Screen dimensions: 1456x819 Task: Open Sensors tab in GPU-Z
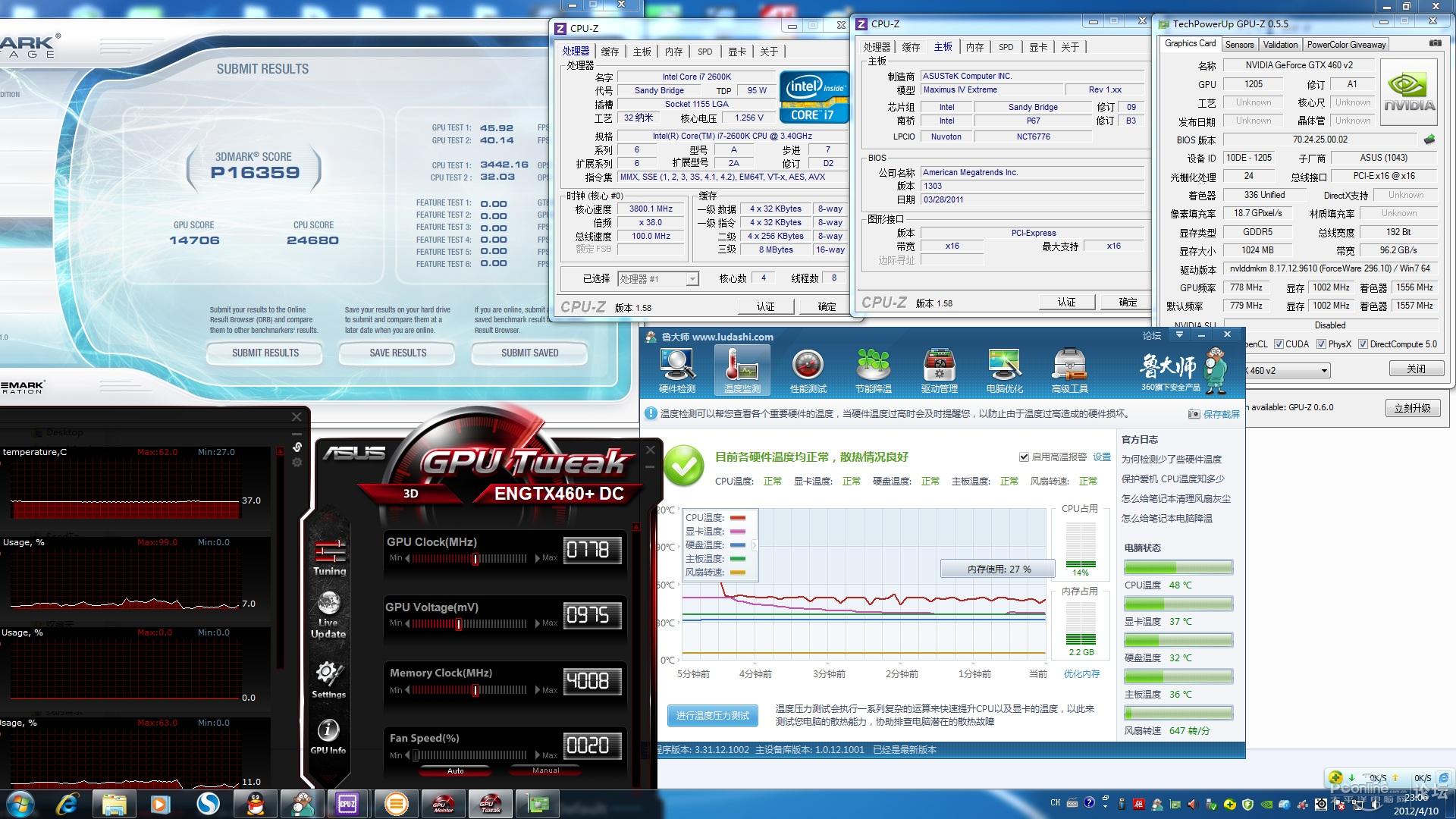[1239, 45]
